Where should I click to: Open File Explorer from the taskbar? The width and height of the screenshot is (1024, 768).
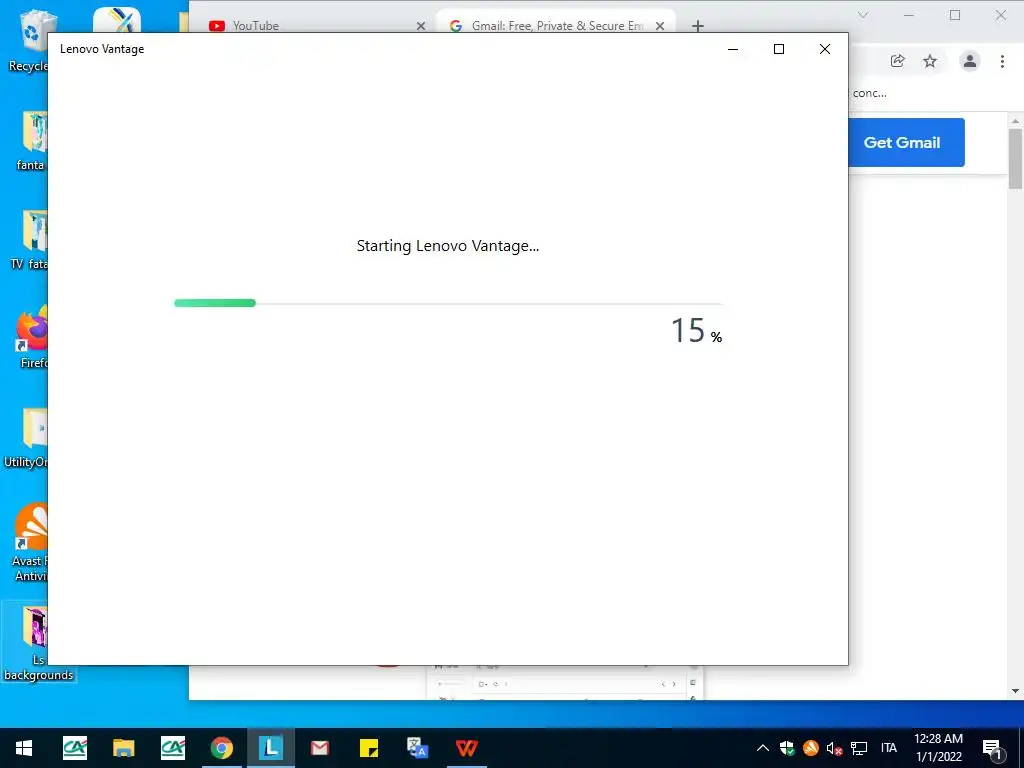point(123,748)
